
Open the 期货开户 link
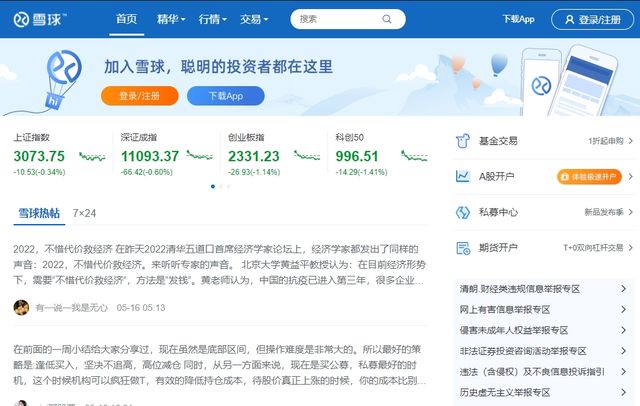(498, 248)
